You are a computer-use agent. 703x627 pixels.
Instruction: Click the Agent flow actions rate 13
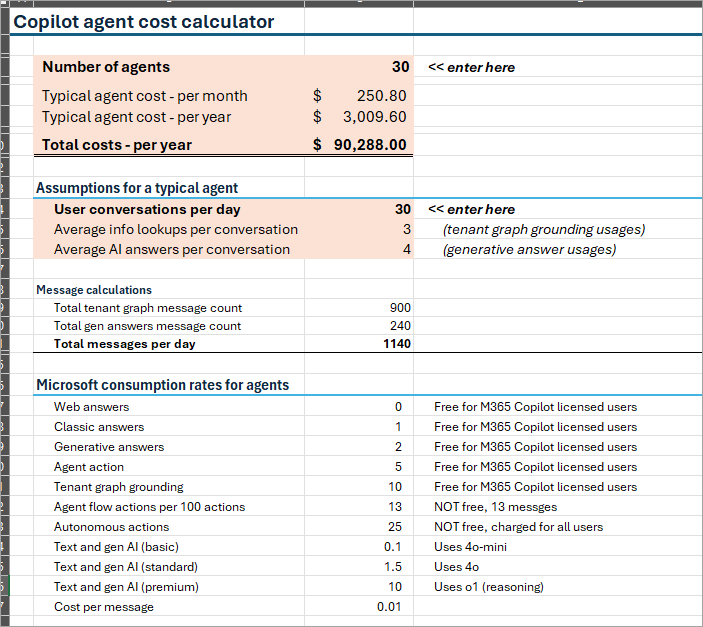395,507
